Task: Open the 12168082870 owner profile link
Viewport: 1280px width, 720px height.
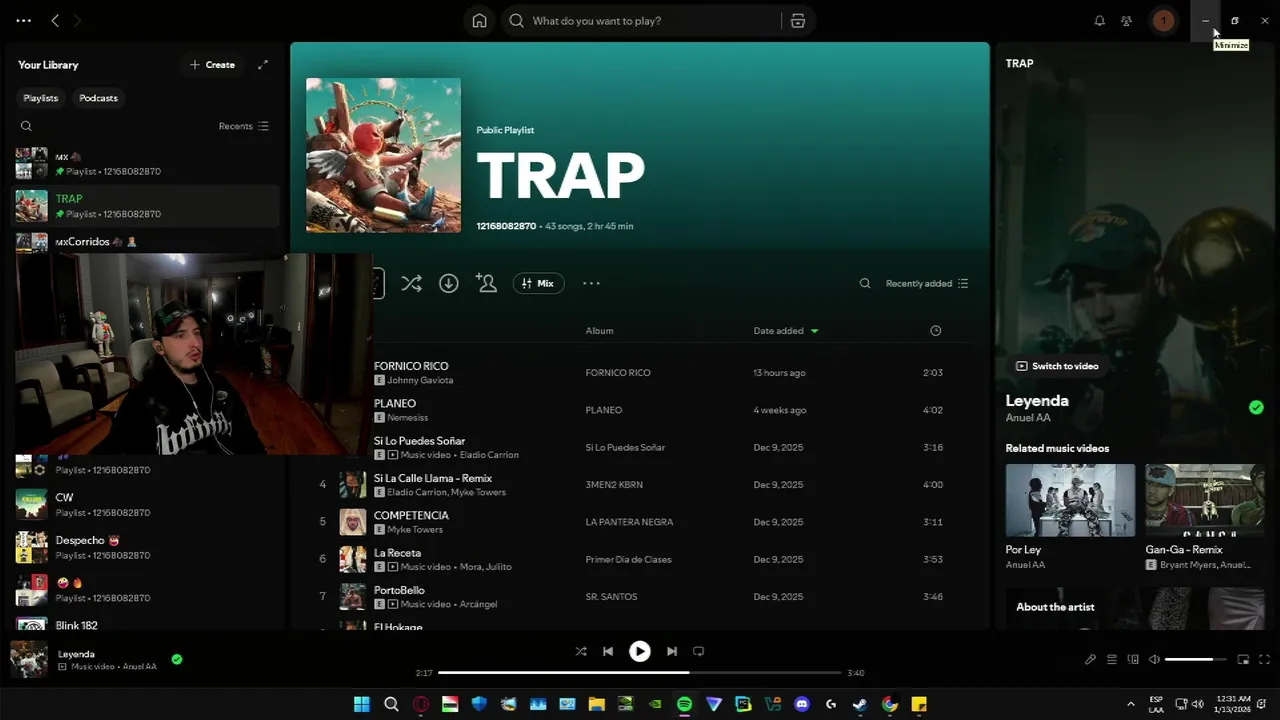Action: click(506, 226)
